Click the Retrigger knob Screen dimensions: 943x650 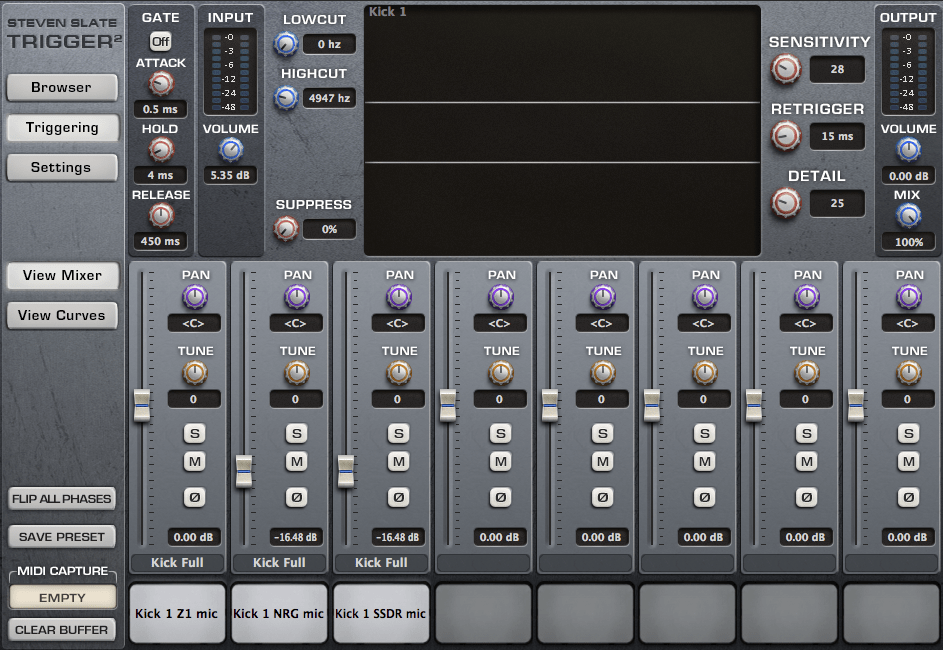[786, 136]
